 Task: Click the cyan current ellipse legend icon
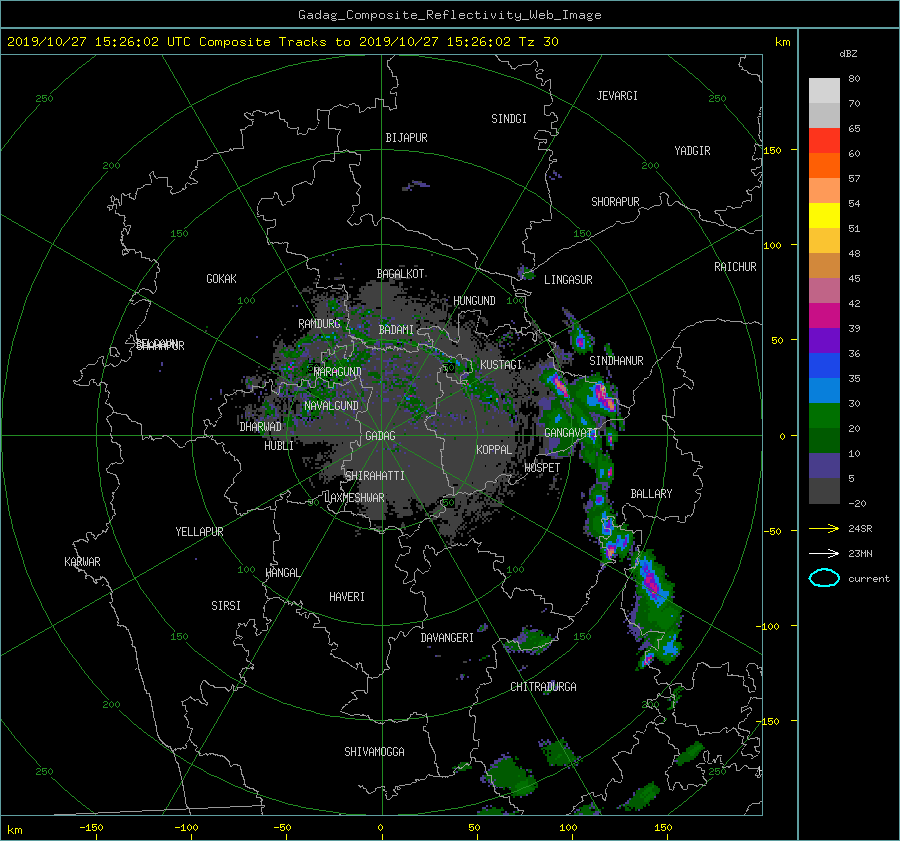824,578
